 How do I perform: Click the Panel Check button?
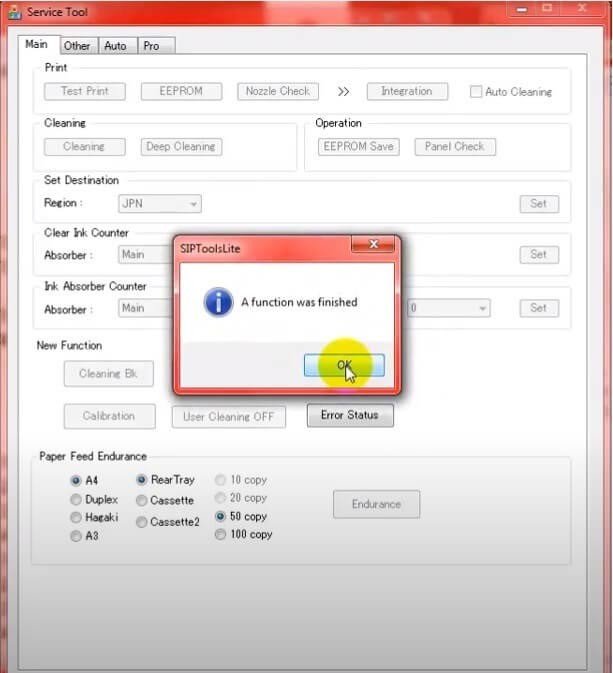(x=455, y=147)
